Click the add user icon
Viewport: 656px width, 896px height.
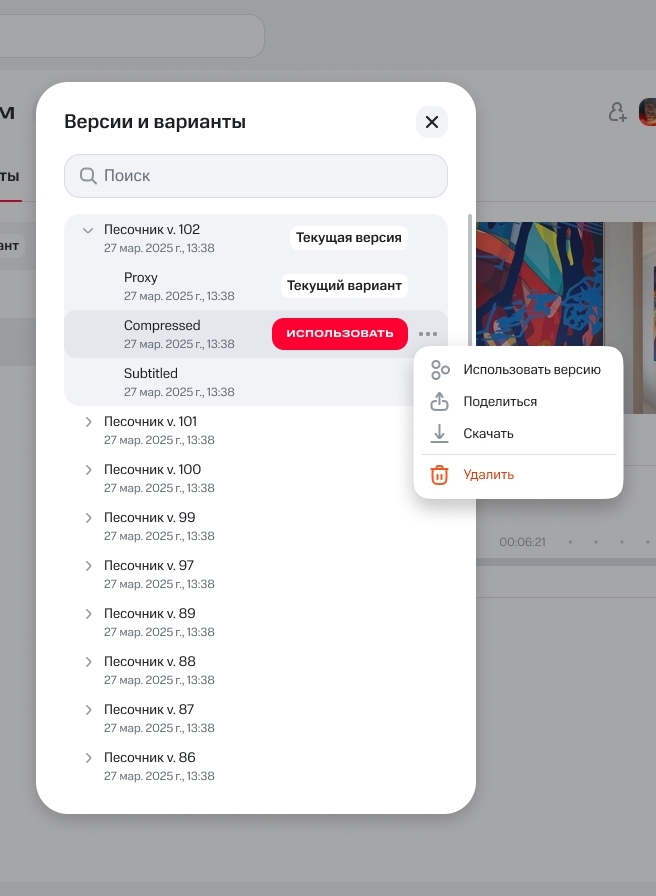click(618, 112)
